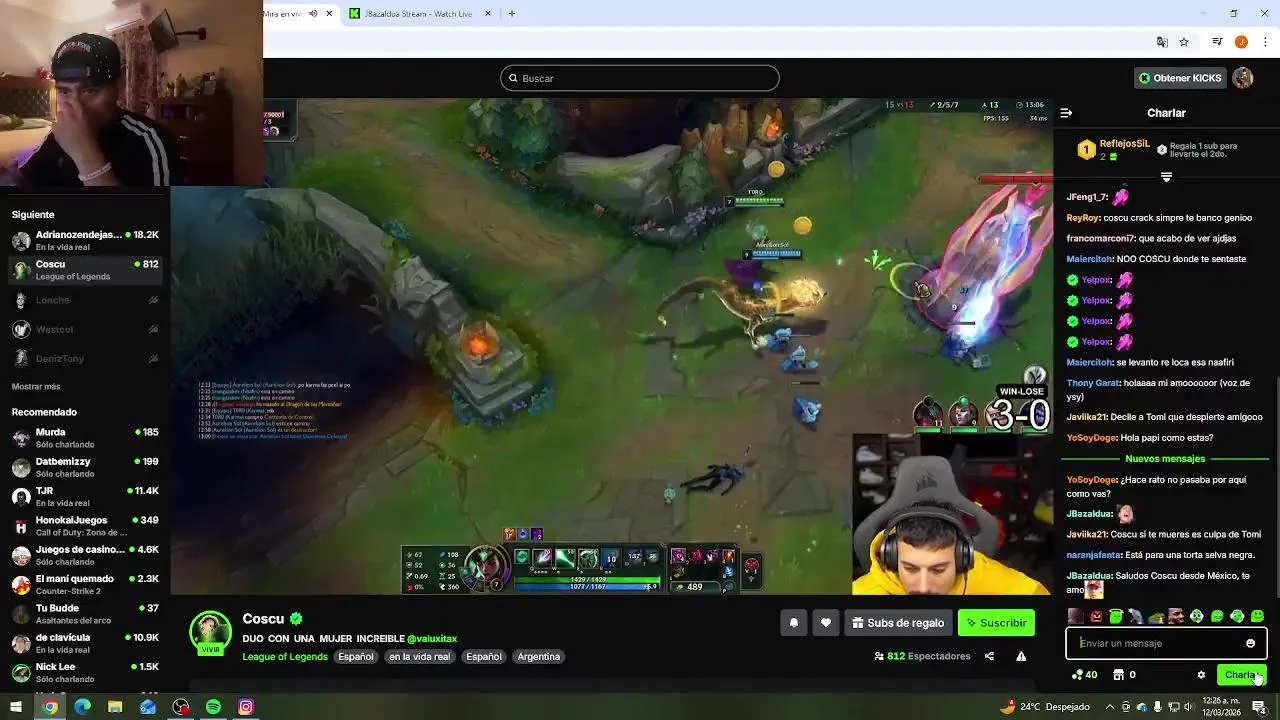Open recommended channel de clavícula

point(85,643)
